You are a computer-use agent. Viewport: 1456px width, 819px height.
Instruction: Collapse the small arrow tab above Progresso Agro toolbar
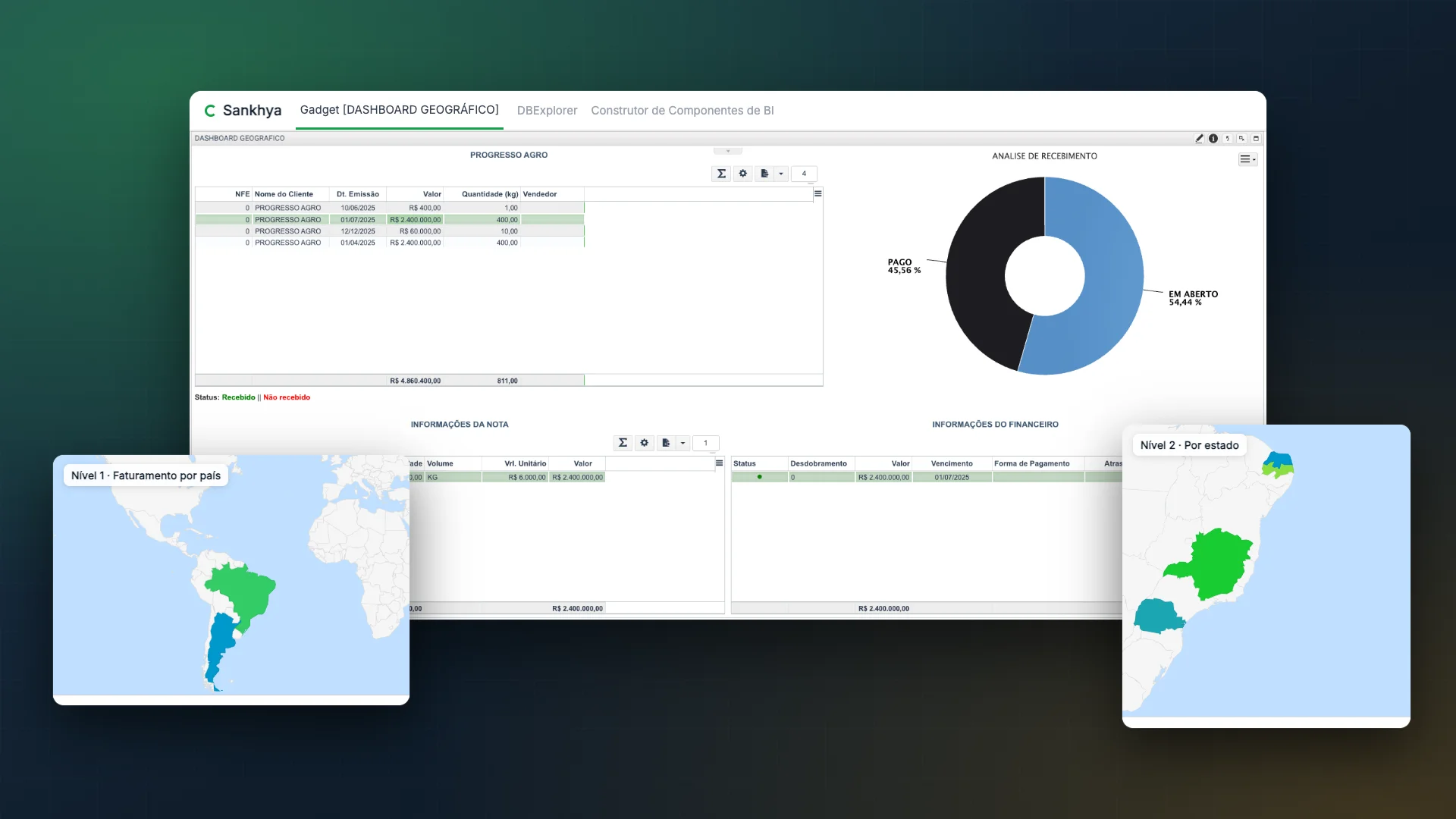pyautogui.click(x=728, y=151)
